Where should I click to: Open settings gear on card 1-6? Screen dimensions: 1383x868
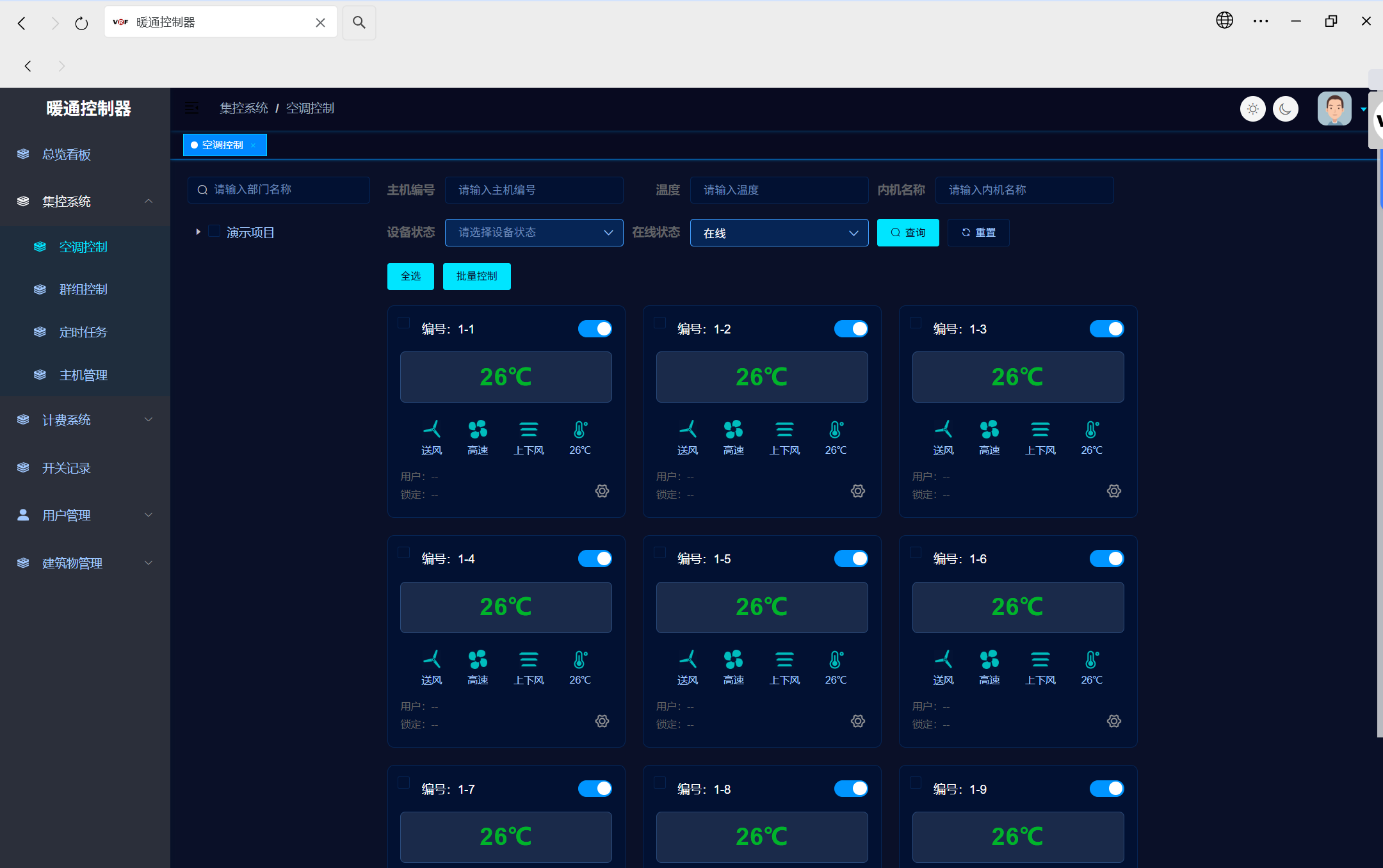pos(1114,721)
